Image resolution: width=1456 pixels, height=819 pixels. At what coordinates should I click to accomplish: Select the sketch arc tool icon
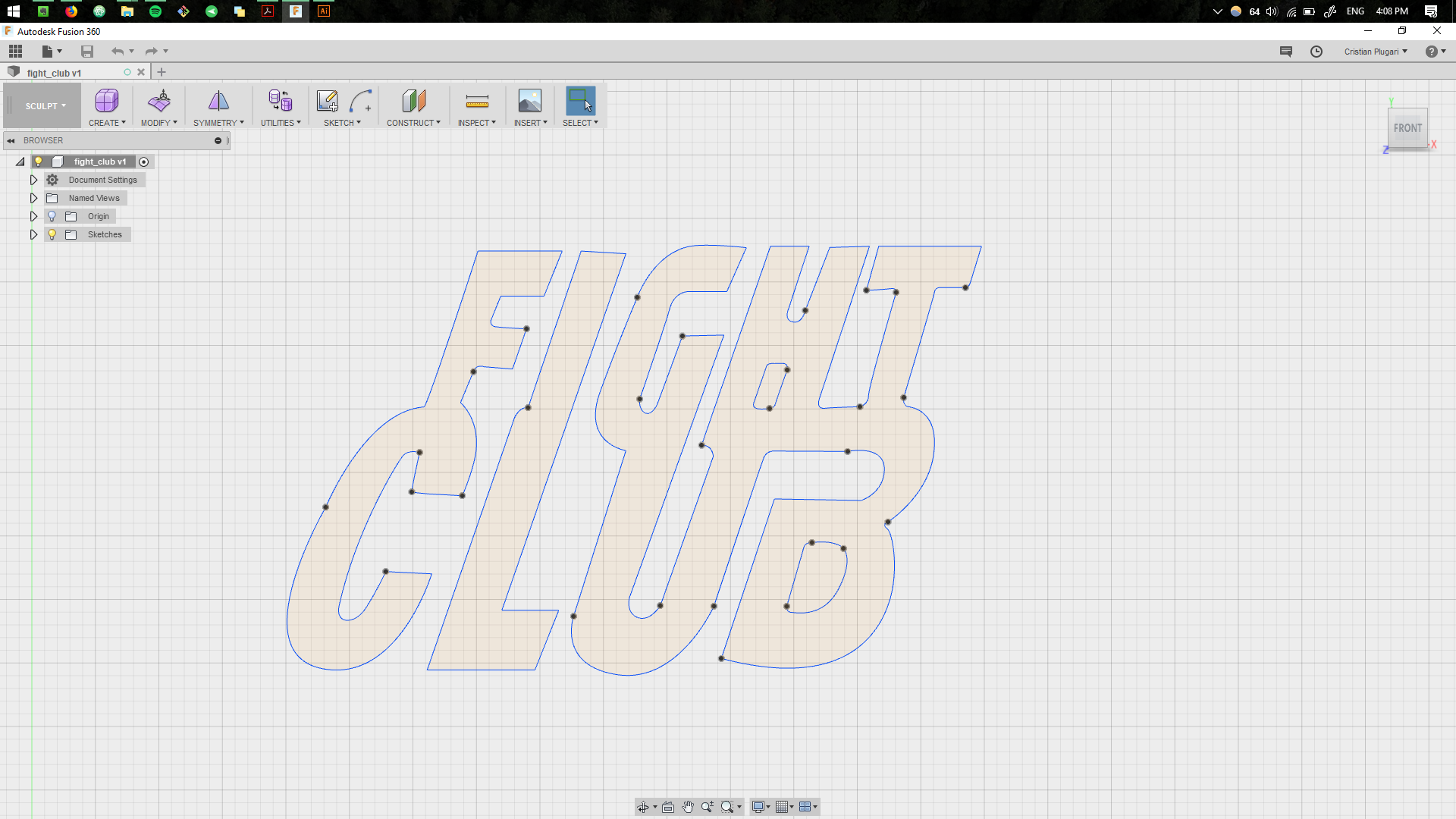[x=360, y=101]
